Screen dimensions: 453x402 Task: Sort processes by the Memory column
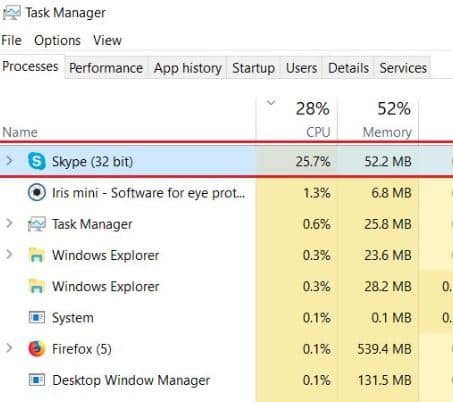(378, 118)
